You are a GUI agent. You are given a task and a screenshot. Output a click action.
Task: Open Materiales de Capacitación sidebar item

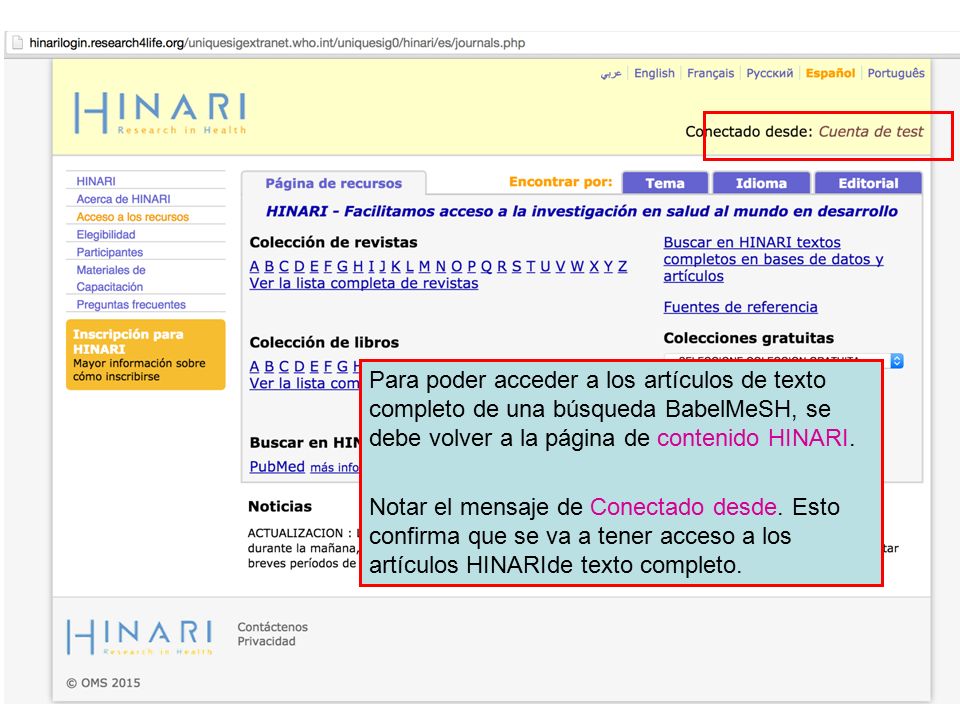(111, 278)
